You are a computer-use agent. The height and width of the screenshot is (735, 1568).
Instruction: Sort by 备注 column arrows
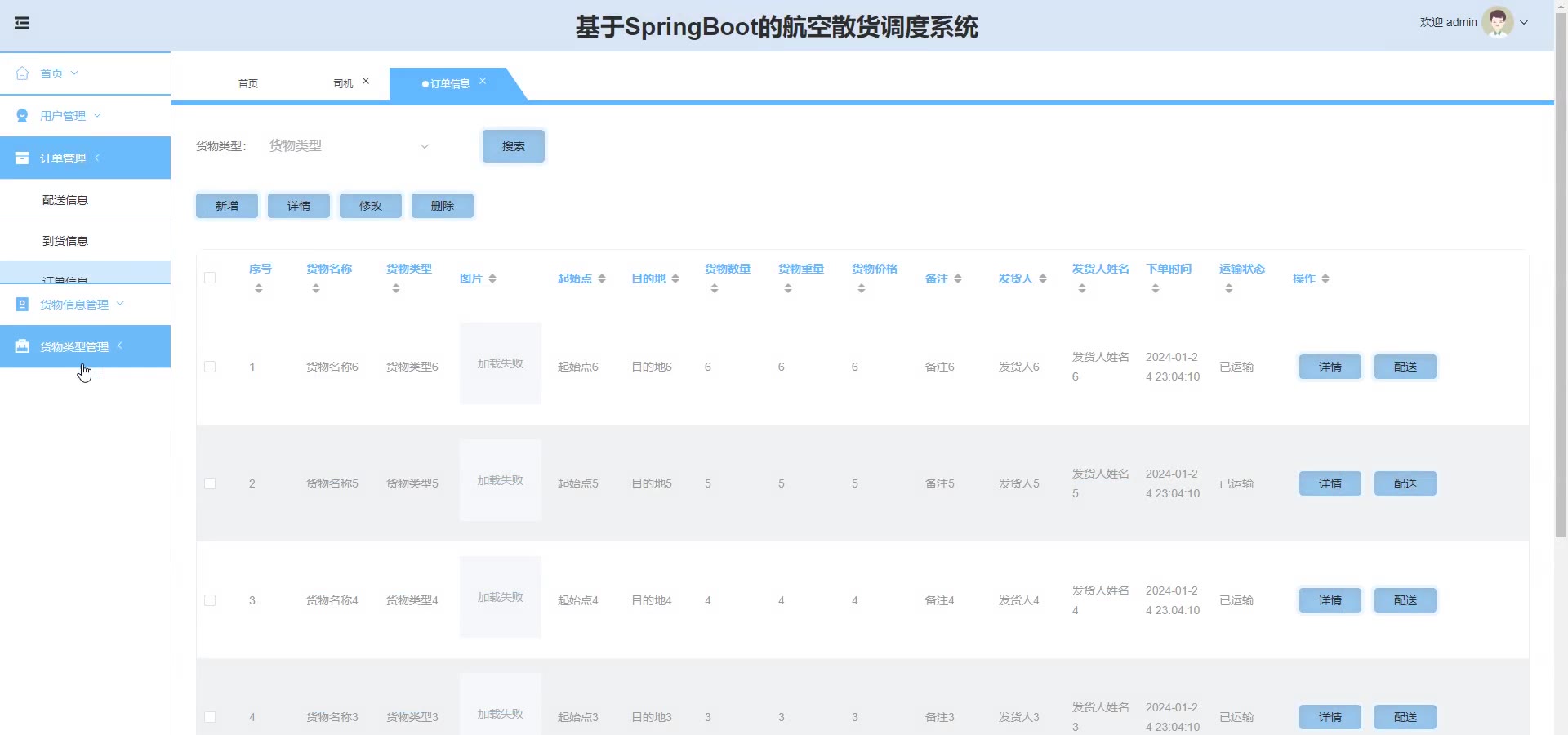coord(958,278)
